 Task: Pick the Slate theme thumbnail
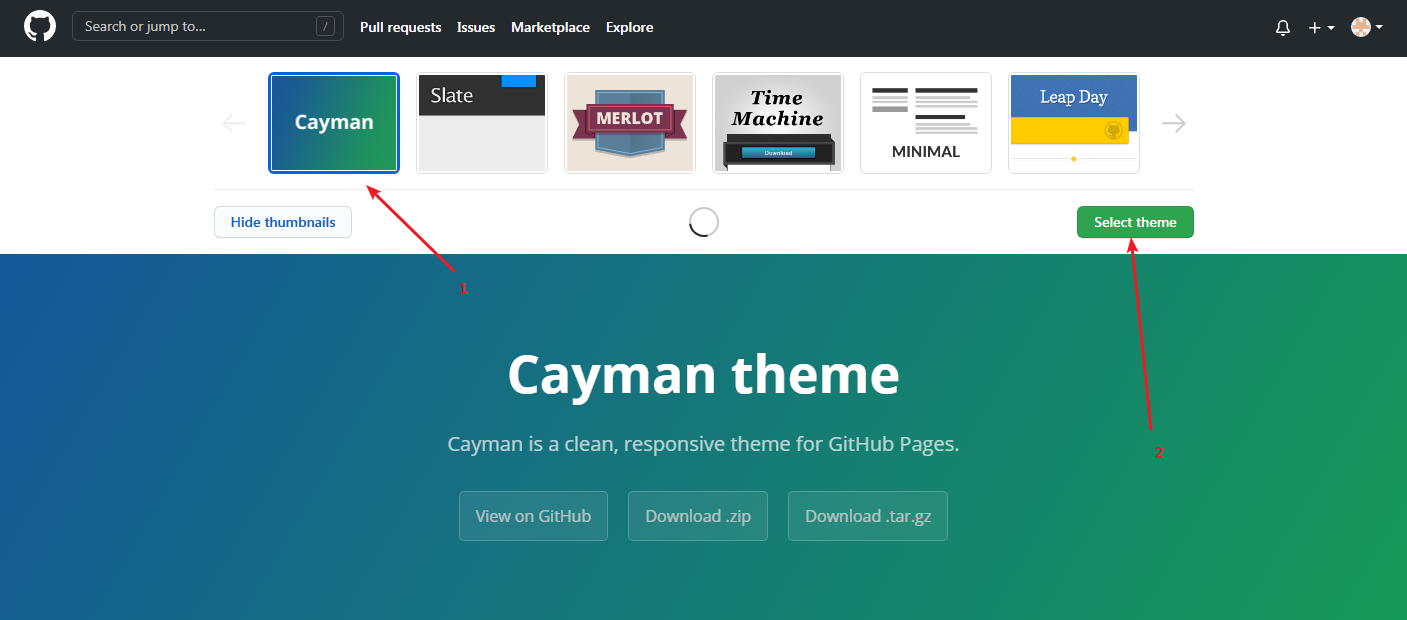pos(482,123)
